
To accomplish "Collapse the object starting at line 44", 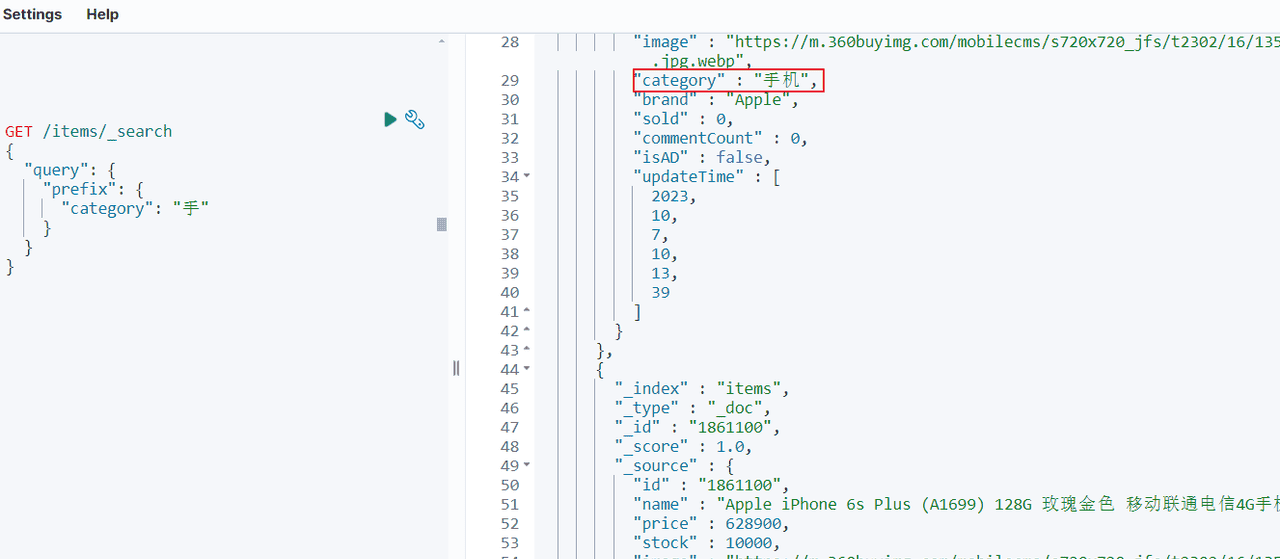I will [x=527, y=370].
